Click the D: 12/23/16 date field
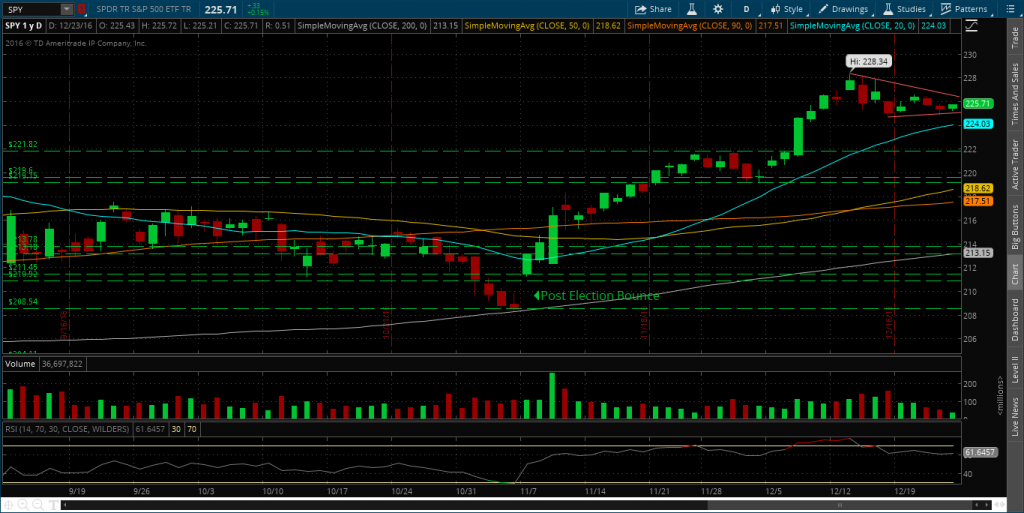 tap(71, 25)
